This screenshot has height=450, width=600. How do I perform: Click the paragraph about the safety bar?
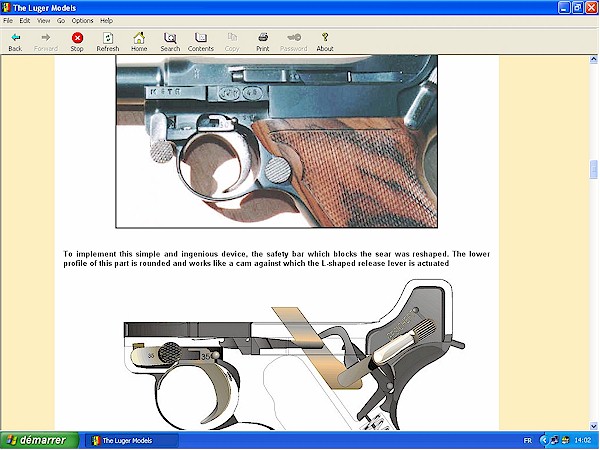(x=277, y=259)
